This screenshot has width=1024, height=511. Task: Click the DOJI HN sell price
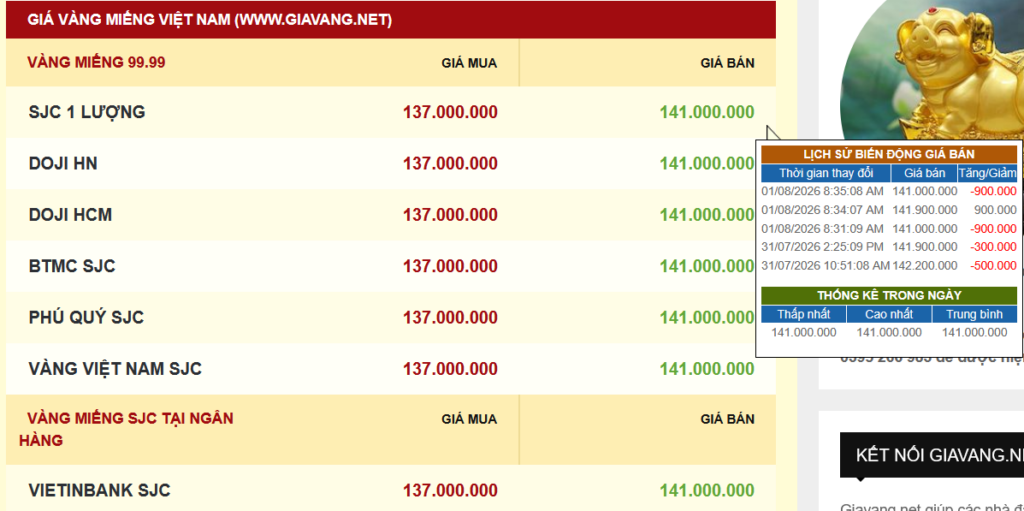[707, 163]
